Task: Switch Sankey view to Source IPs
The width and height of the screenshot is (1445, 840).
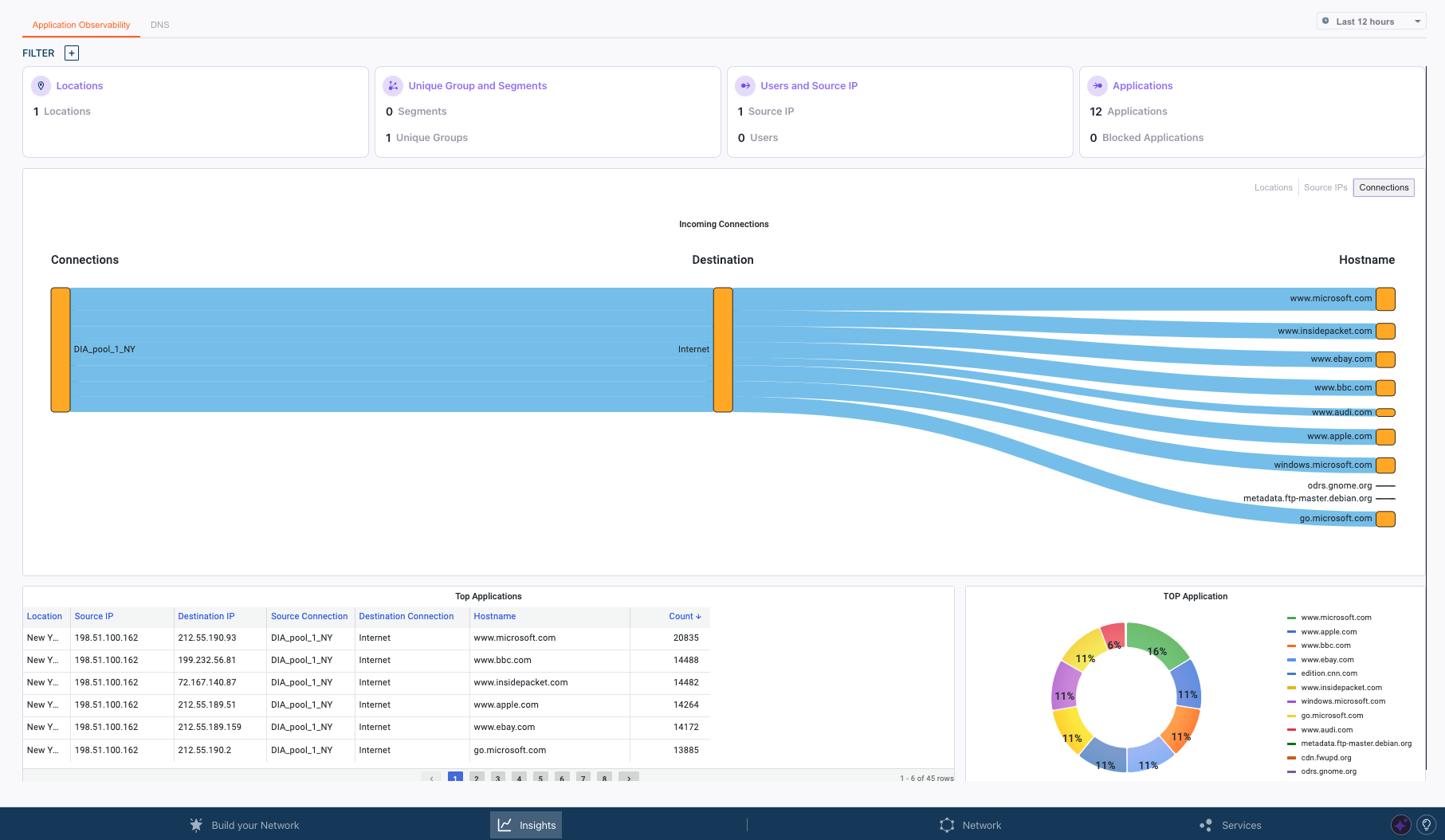Action: 1325,187
